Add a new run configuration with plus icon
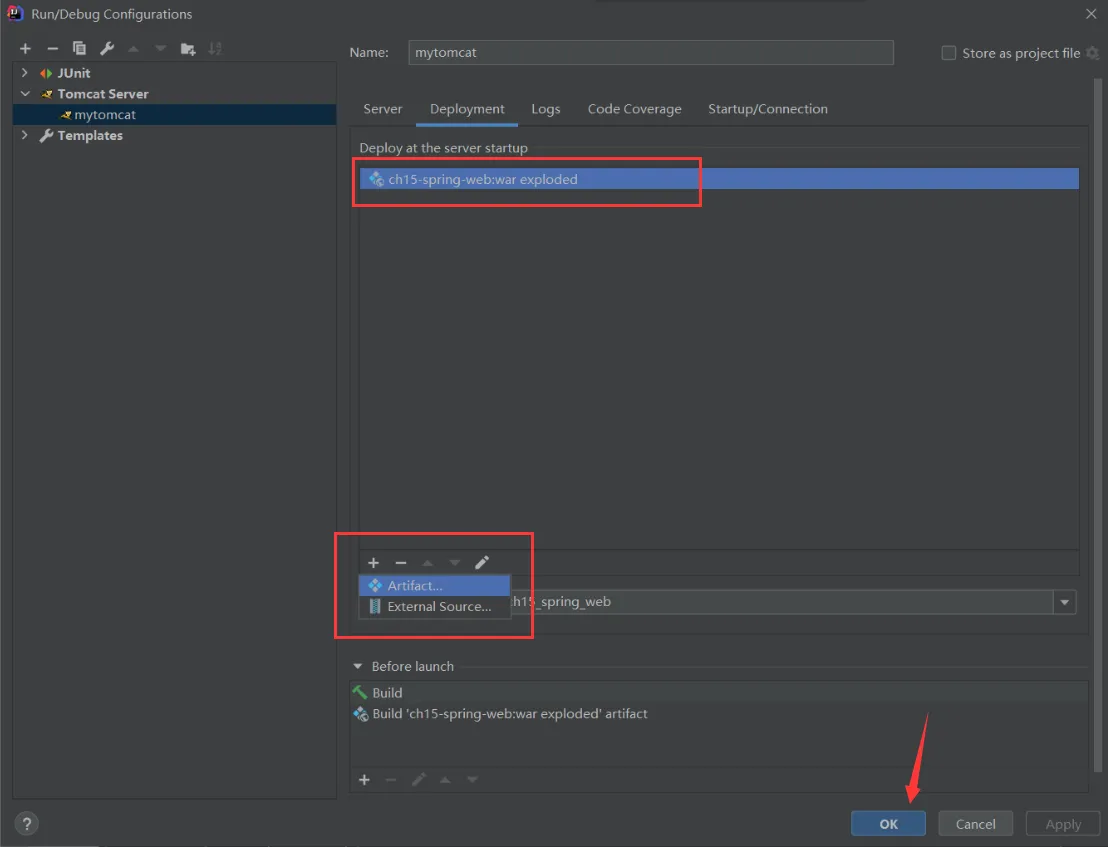This screenshot has height=847, width=1108. (x=25, y=49)
